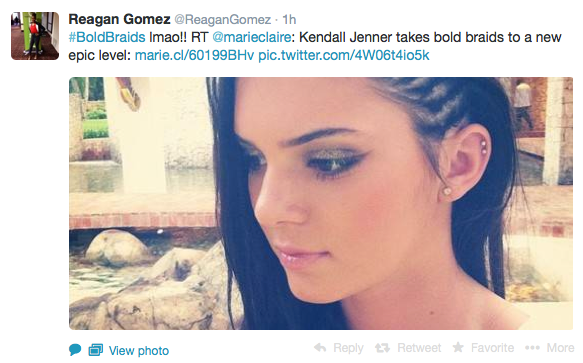583x363 pixels.
Task: Open the pic.twitter.com/4W06t4io5k link
Action: click(344, 55)
